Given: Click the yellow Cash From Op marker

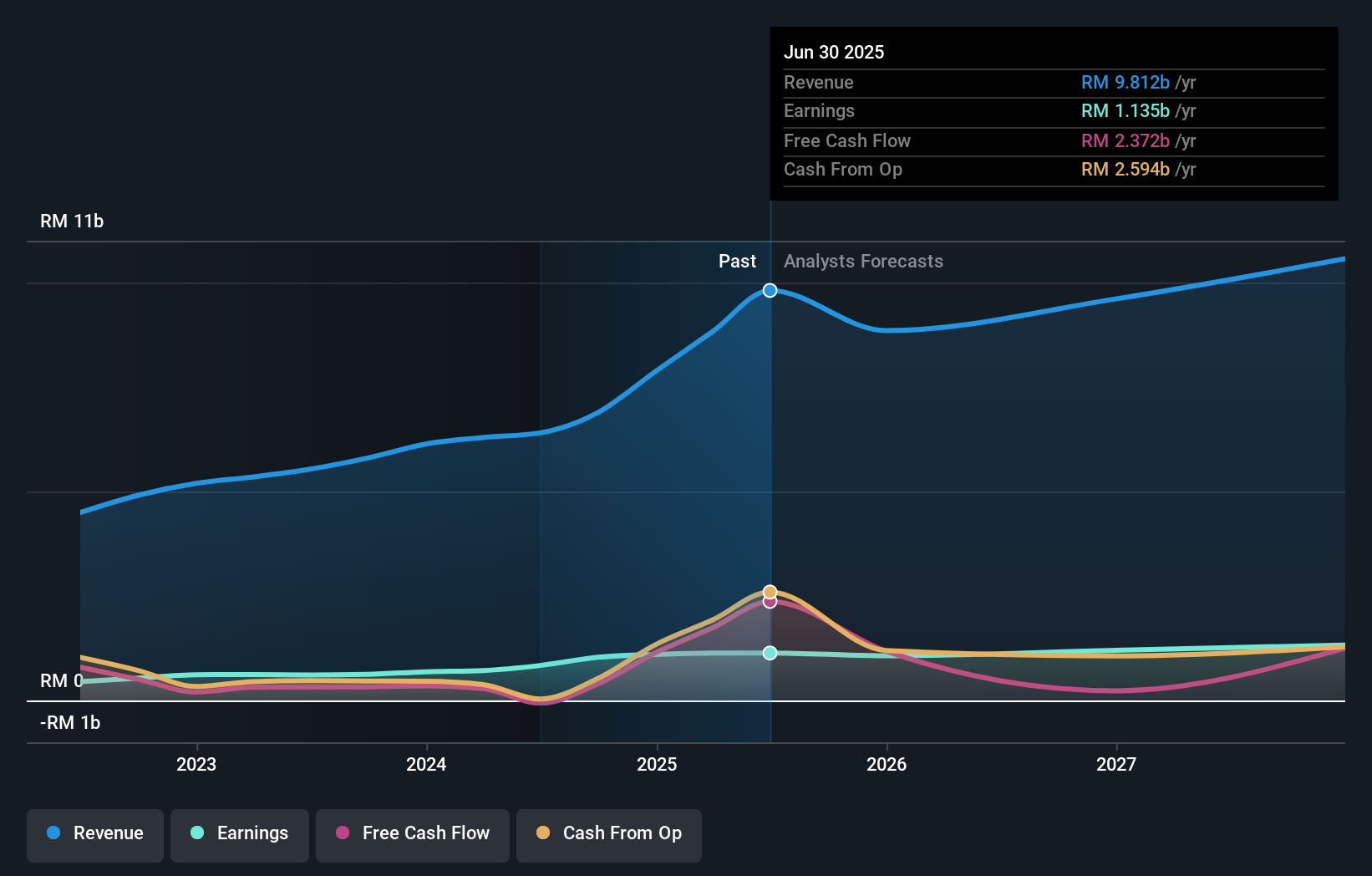Looking at the screenshot, I should click(770, 590).
